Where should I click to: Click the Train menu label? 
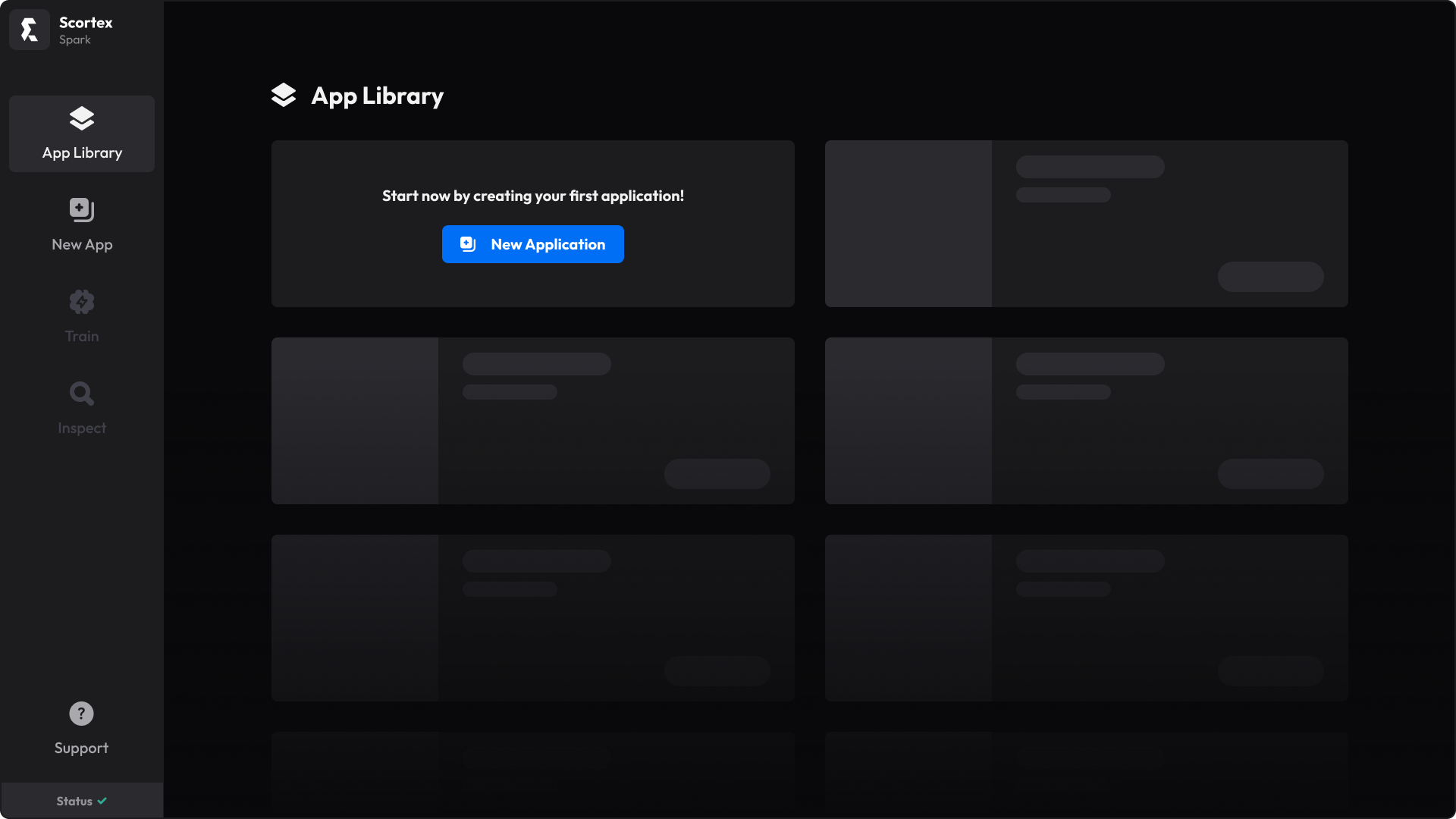coord(82,337)
